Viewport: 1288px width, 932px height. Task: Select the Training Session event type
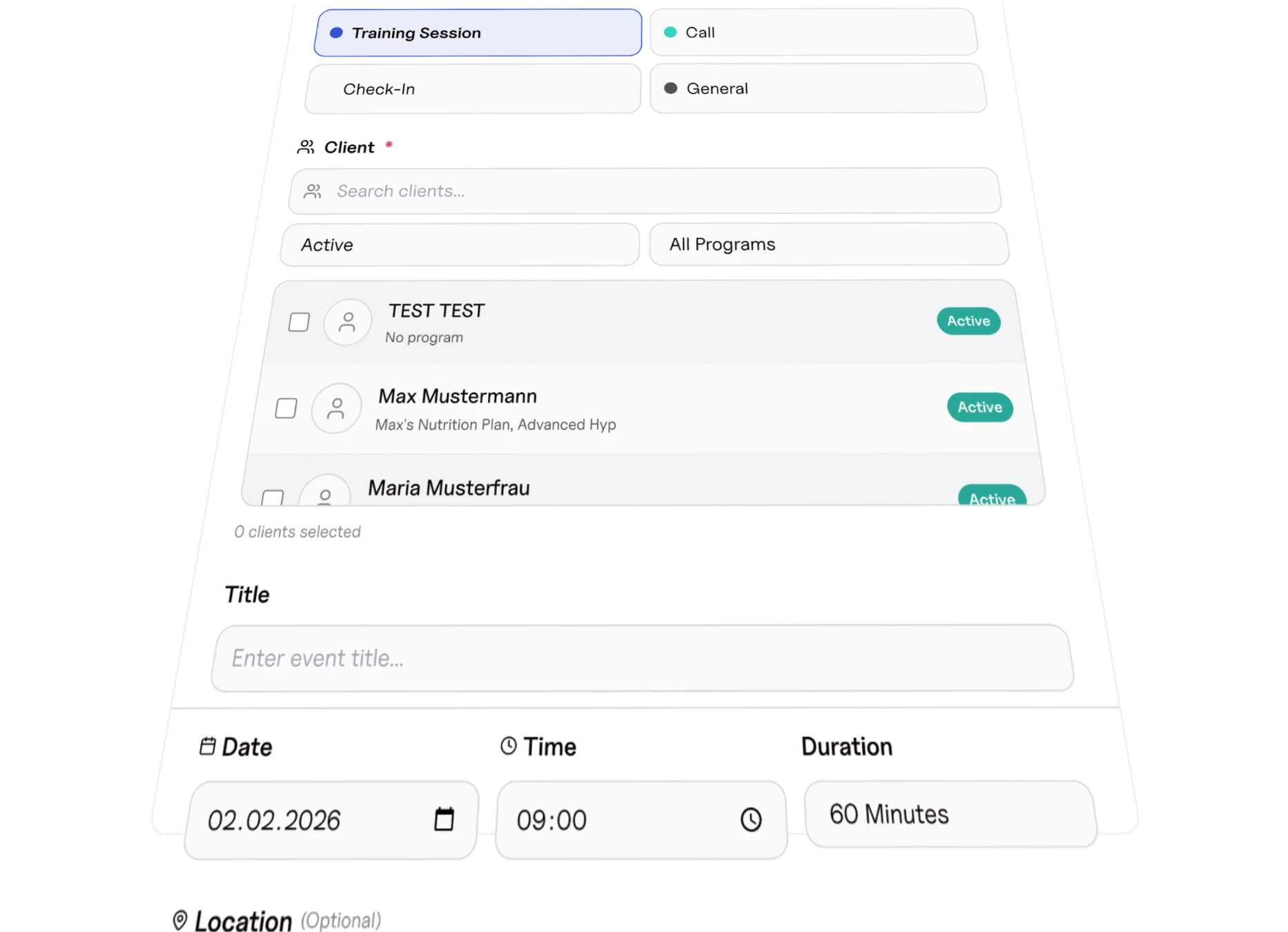[x=478, y=33]
